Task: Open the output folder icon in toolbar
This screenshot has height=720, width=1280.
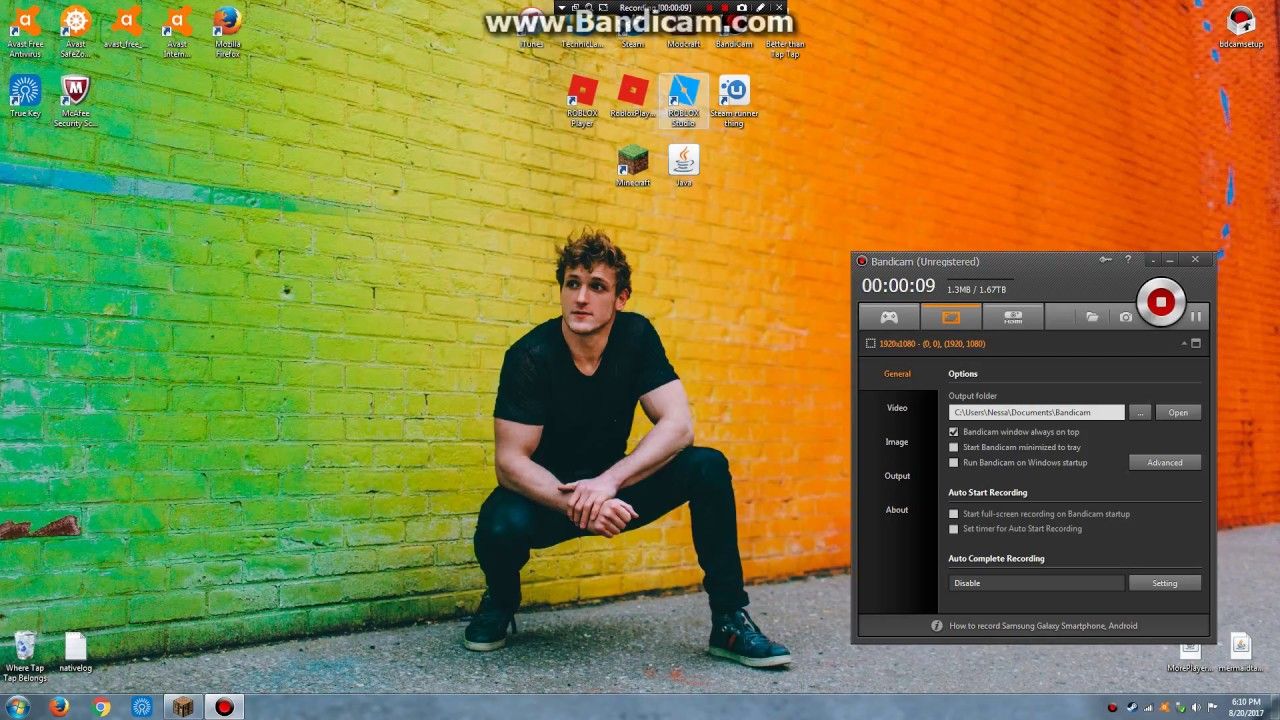Action: [1092, 317]
